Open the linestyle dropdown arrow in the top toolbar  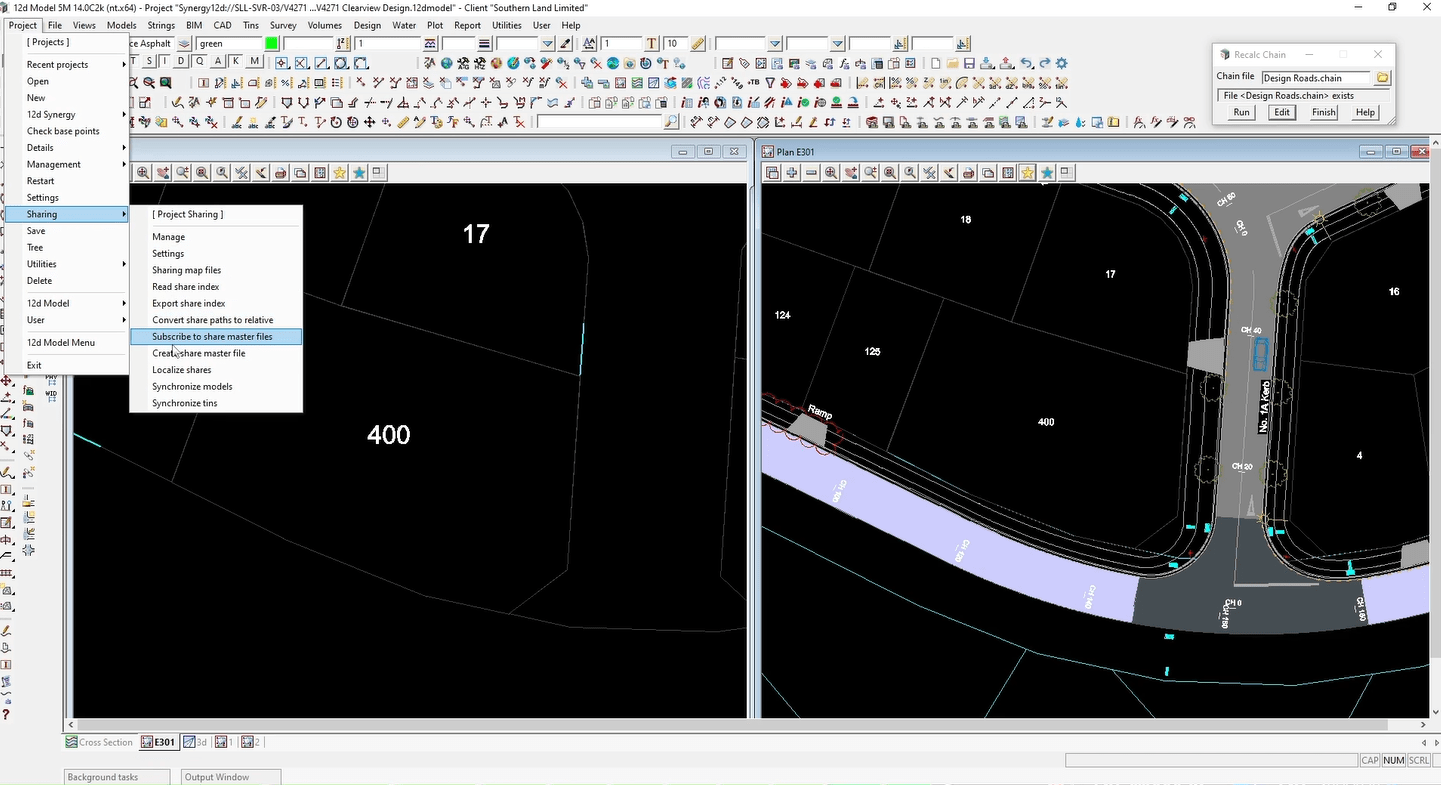click(547, 44)
